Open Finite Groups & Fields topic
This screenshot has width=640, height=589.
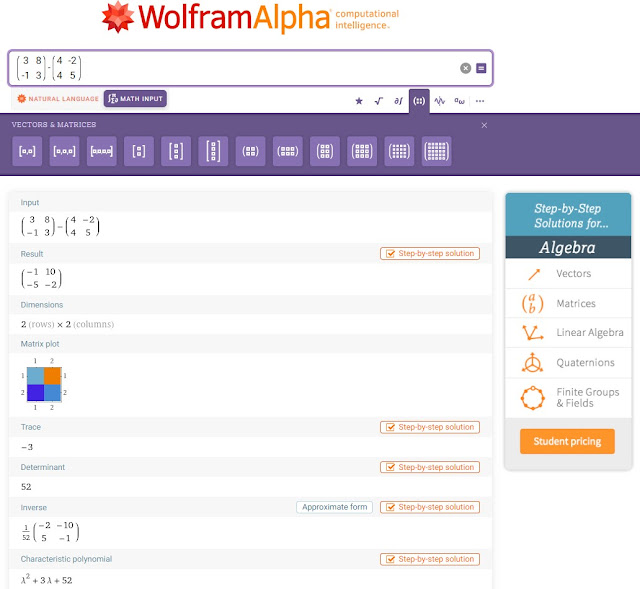click(x=568, y=398)
